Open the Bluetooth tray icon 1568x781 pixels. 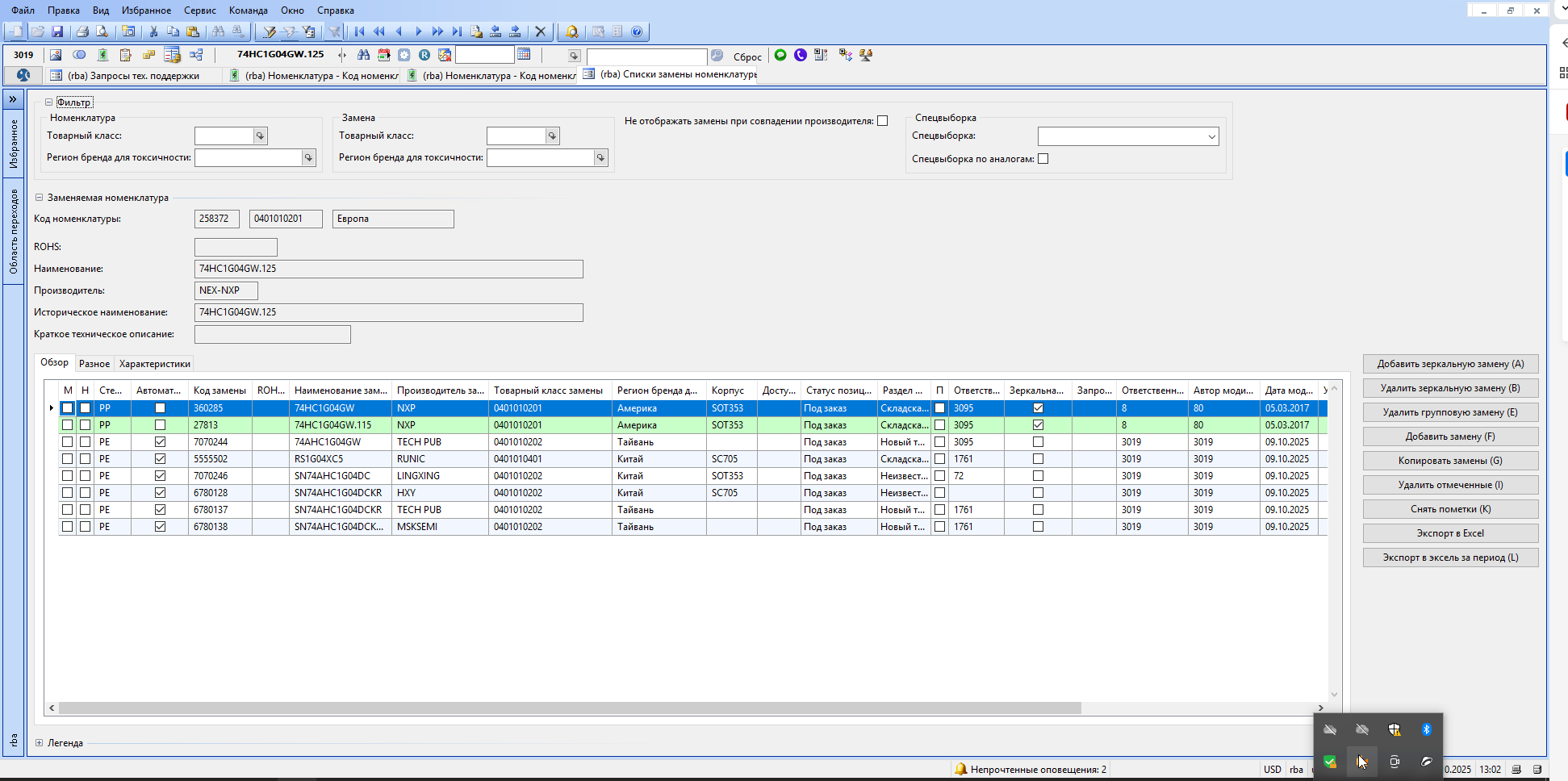coord(1426,729)
